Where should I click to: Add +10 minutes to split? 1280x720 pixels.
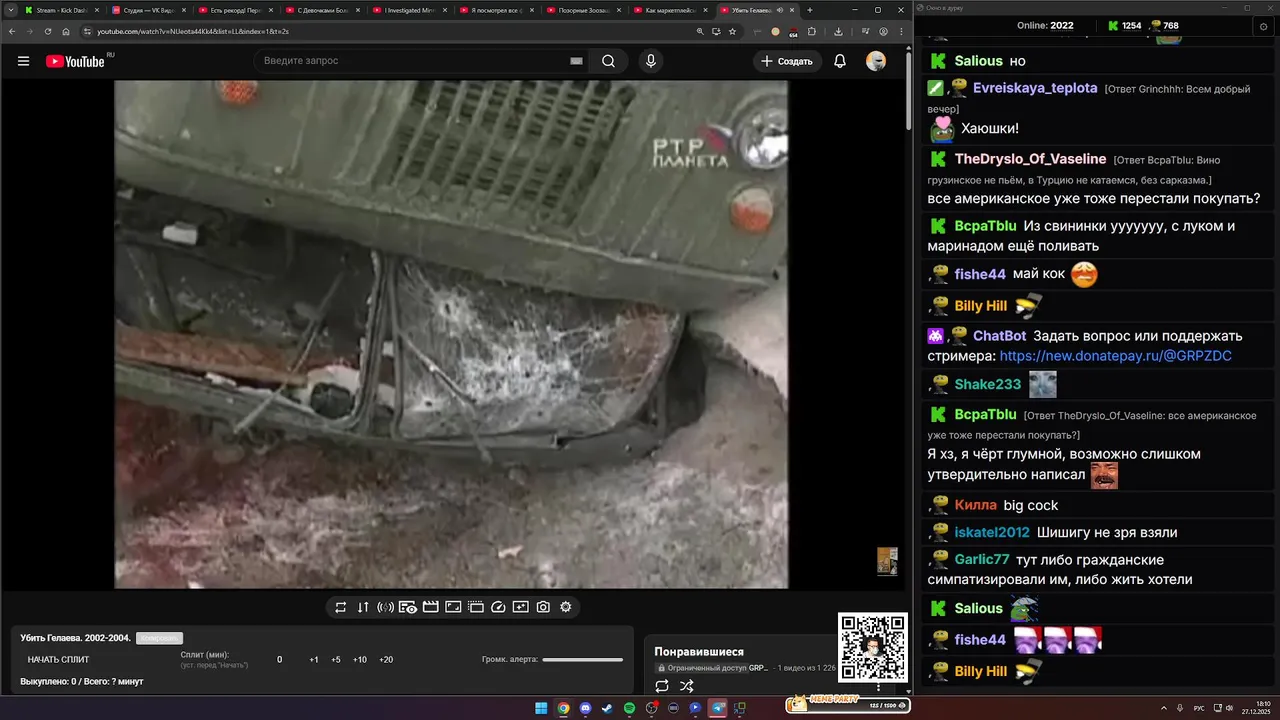click(360, 660)
